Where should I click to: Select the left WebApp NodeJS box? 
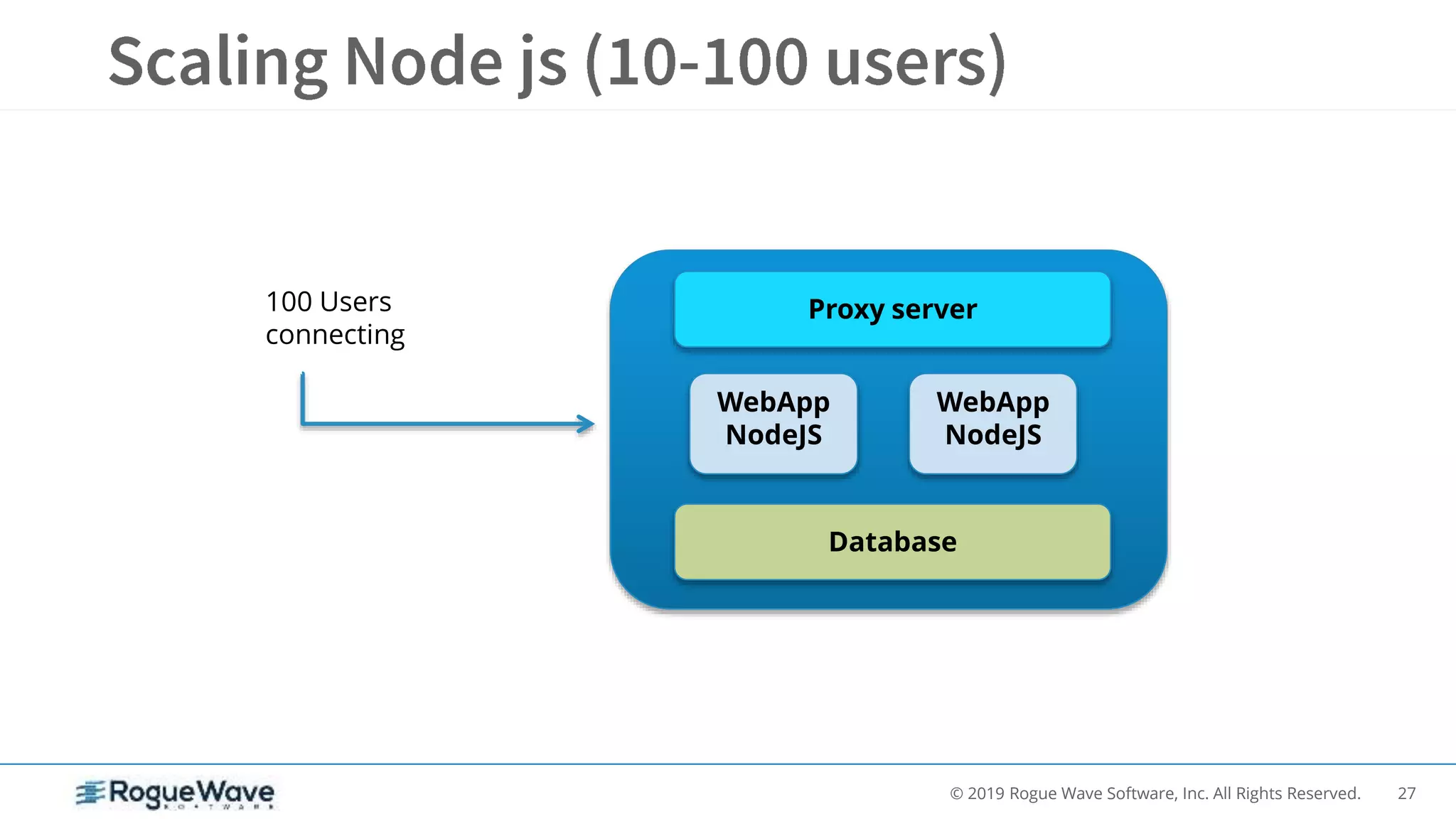pos(773,424)
